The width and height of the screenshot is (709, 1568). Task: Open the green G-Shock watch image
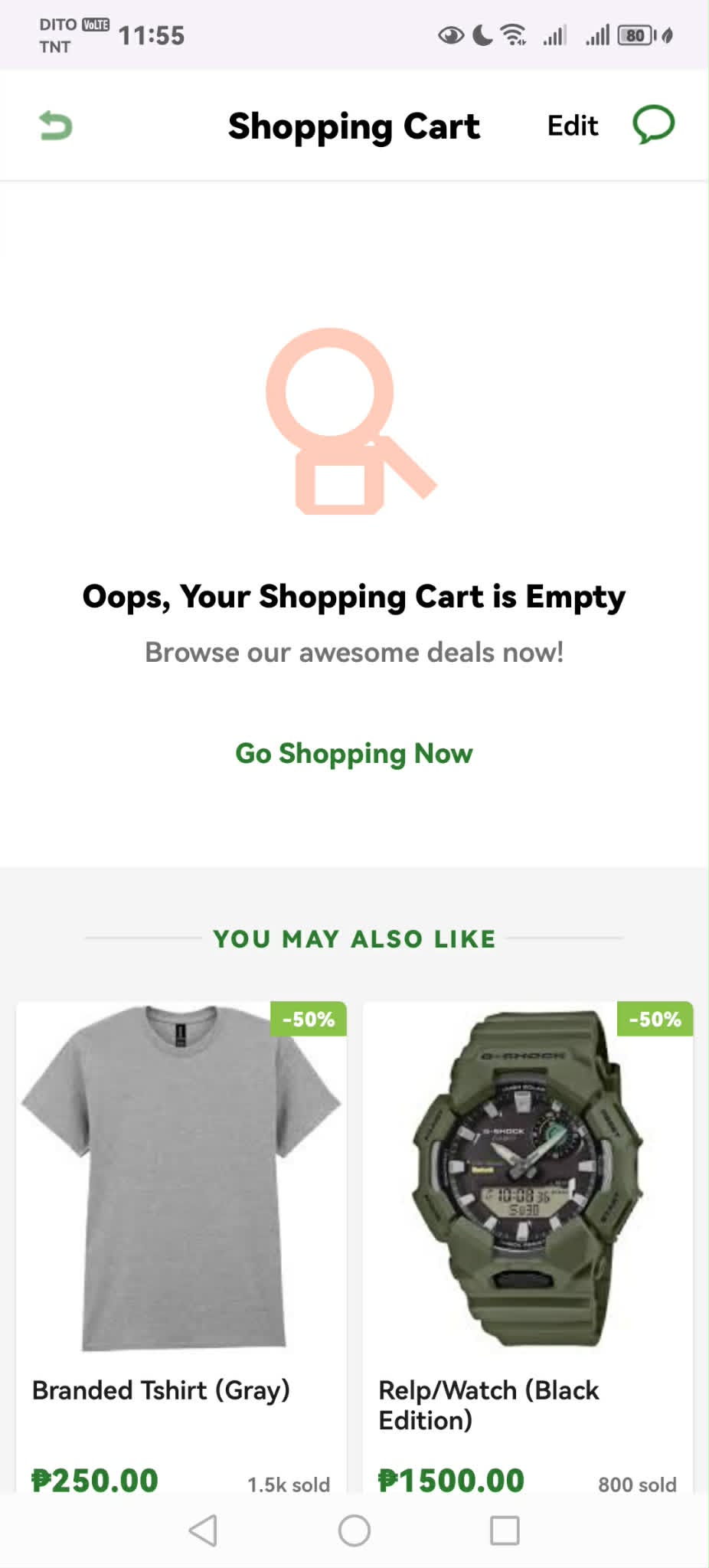(x=528, y=1178)
